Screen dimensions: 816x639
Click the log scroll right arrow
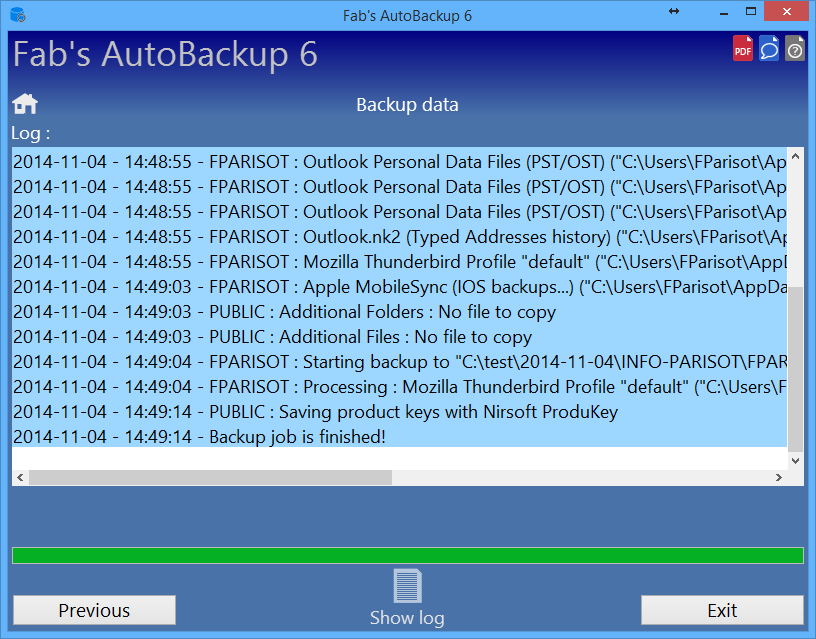coord(779,478)
